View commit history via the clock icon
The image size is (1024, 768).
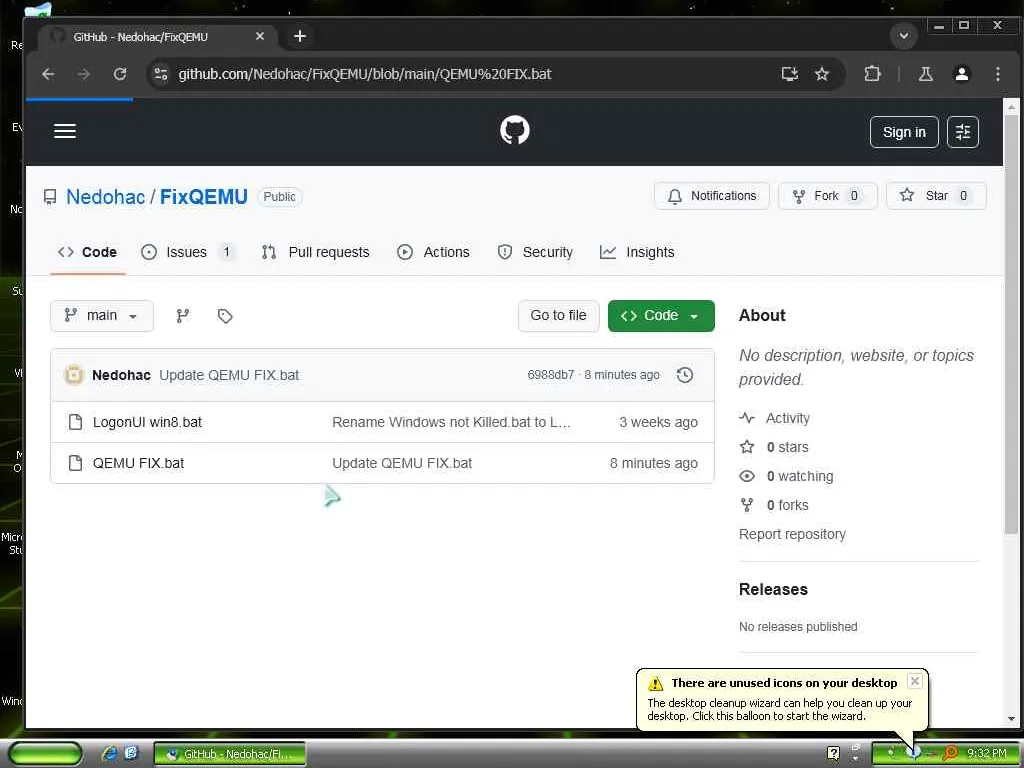tap(684, 375)
